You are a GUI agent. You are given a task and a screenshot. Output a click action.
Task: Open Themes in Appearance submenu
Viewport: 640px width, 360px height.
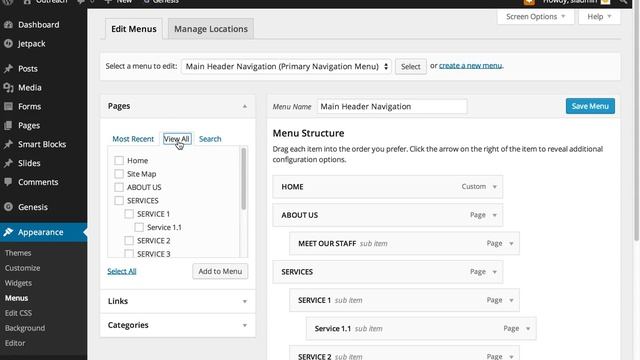click(18, 253)
